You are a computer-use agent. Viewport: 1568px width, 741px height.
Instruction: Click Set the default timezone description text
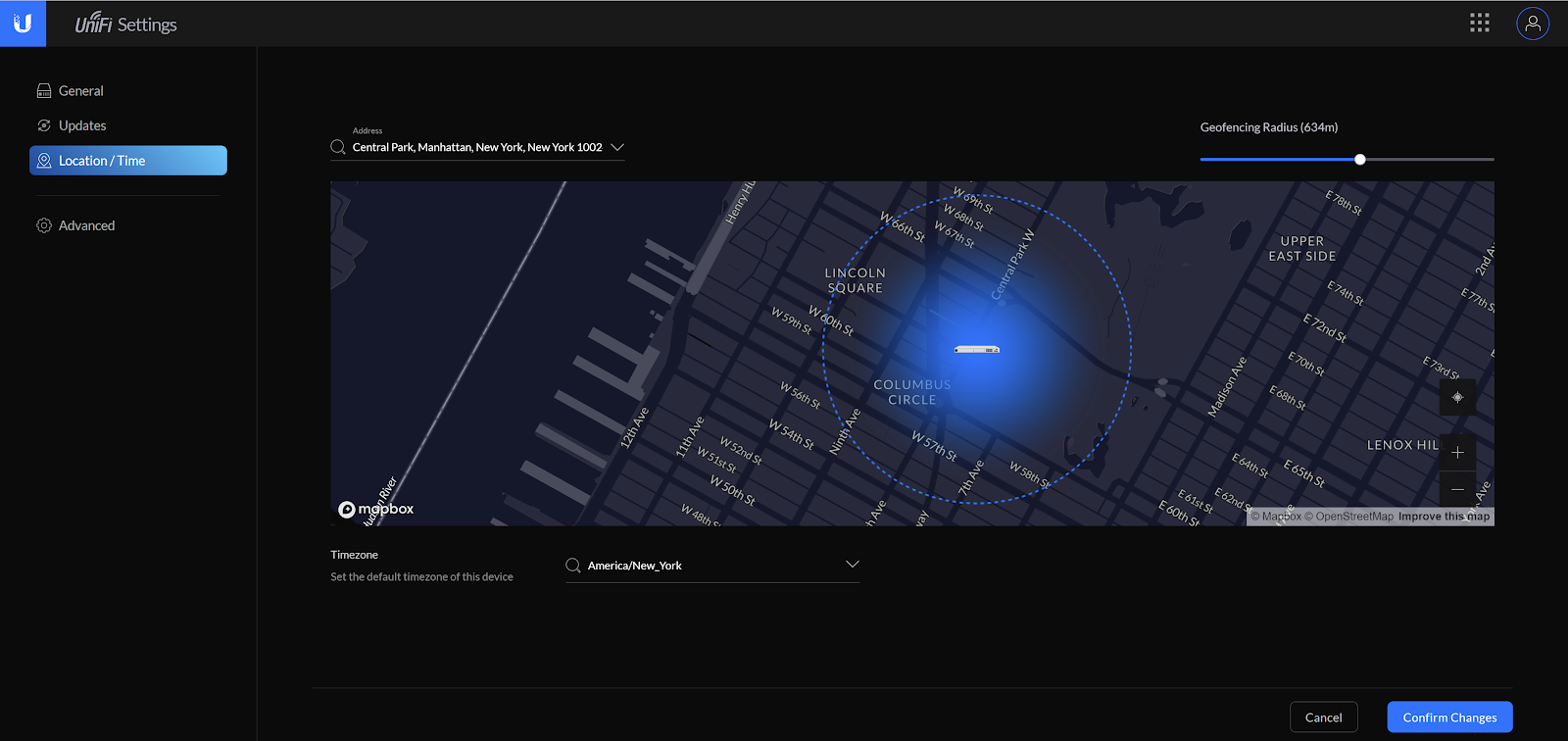pos(421,577)
